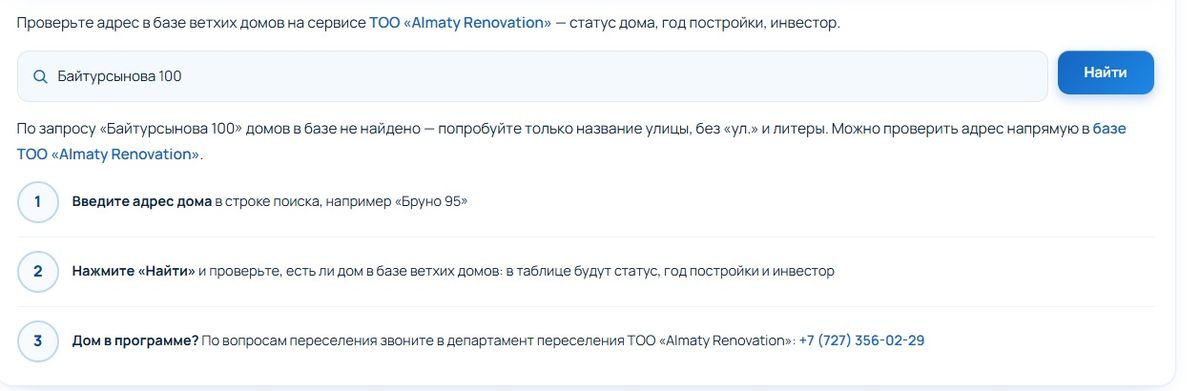Click the blue "Найти" button

click(1105, 73)
